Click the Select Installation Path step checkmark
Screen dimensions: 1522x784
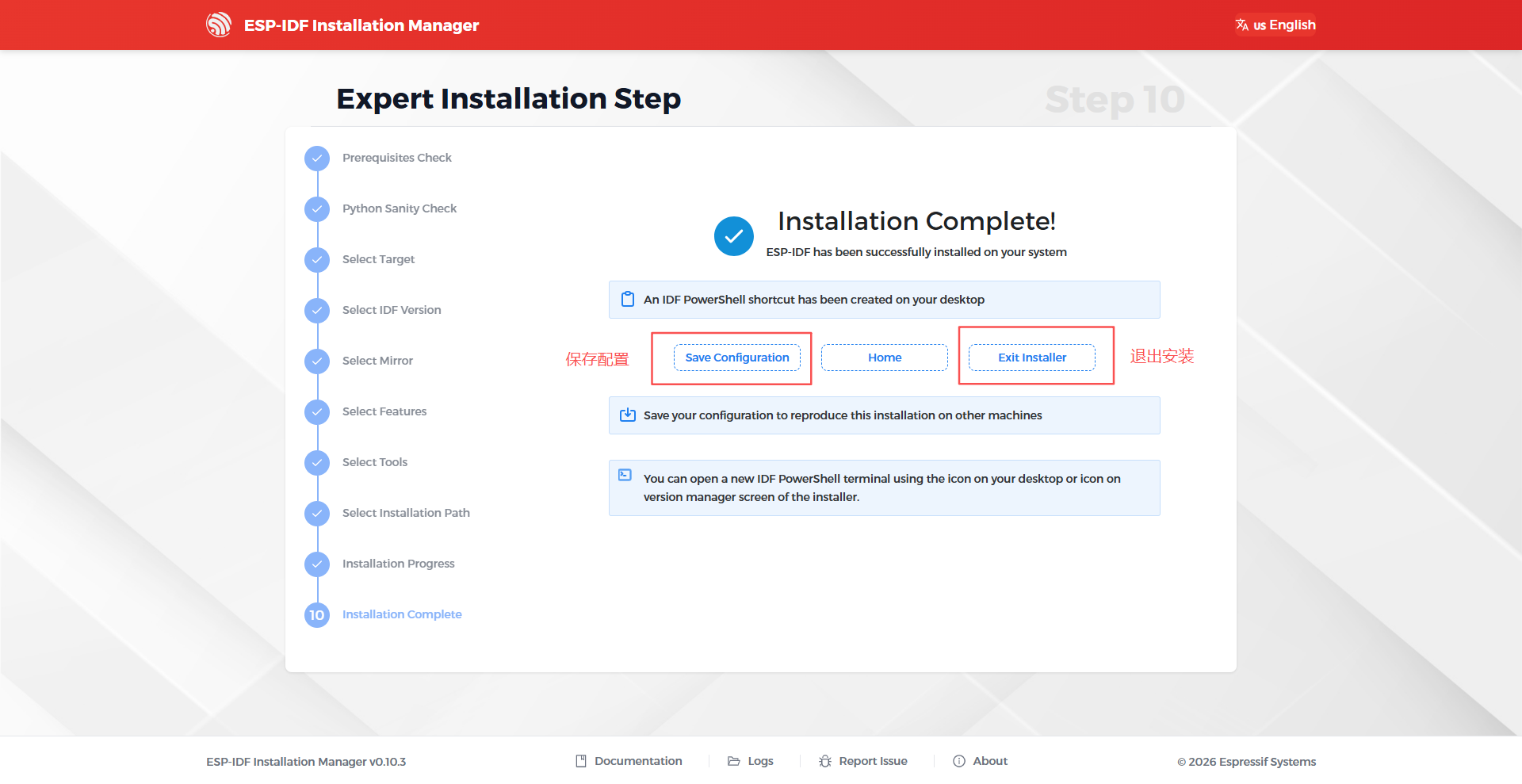[317, 513]
